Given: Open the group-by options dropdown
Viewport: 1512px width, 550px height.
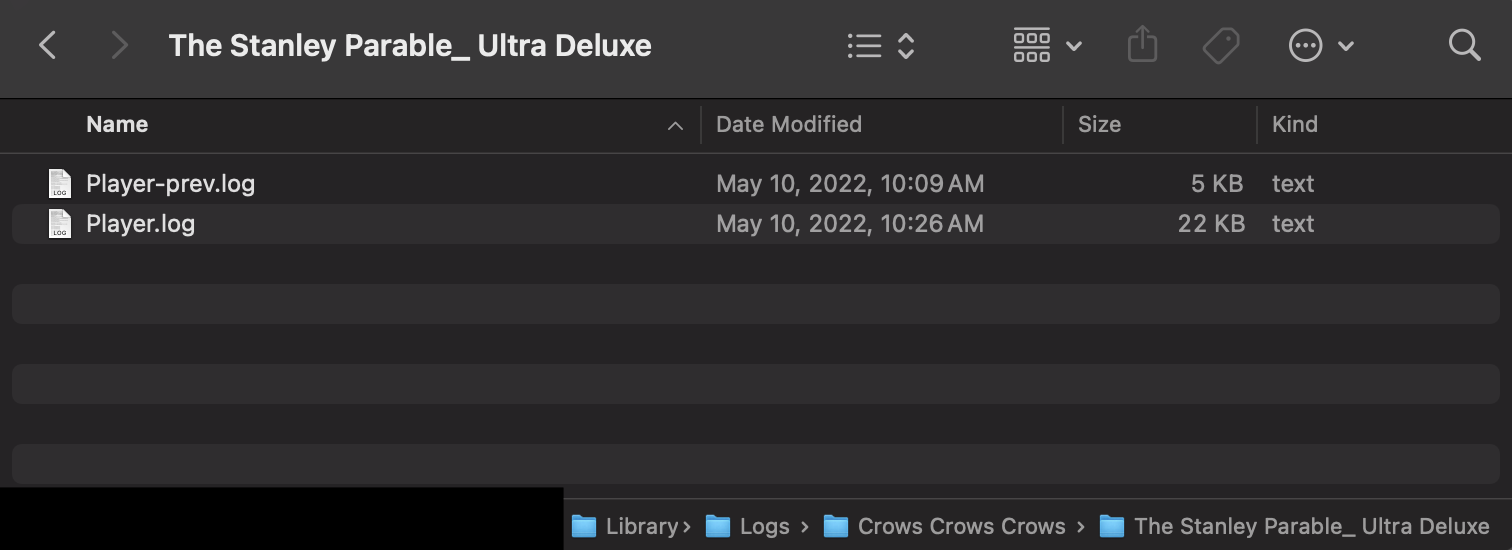Looking at the screenshot, I should 1046,45.
